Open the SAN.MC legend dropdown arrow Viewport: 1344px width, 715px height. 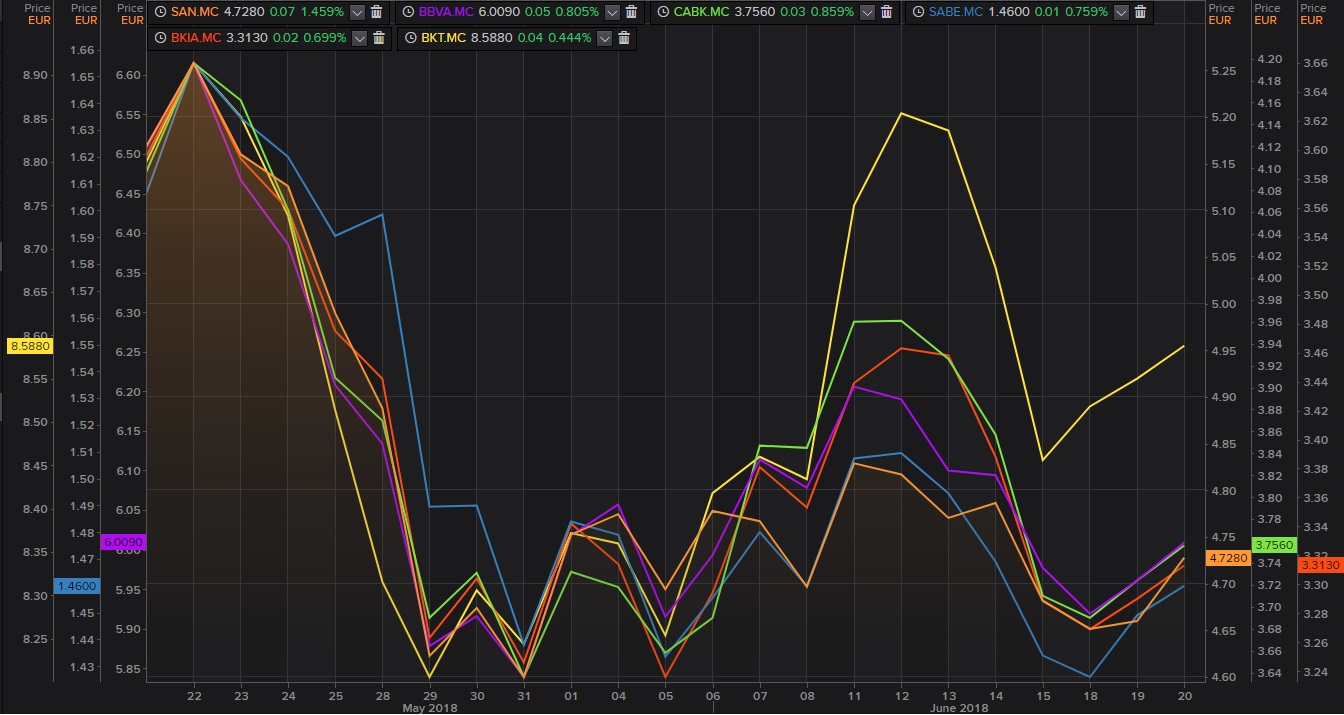point(358,12)
